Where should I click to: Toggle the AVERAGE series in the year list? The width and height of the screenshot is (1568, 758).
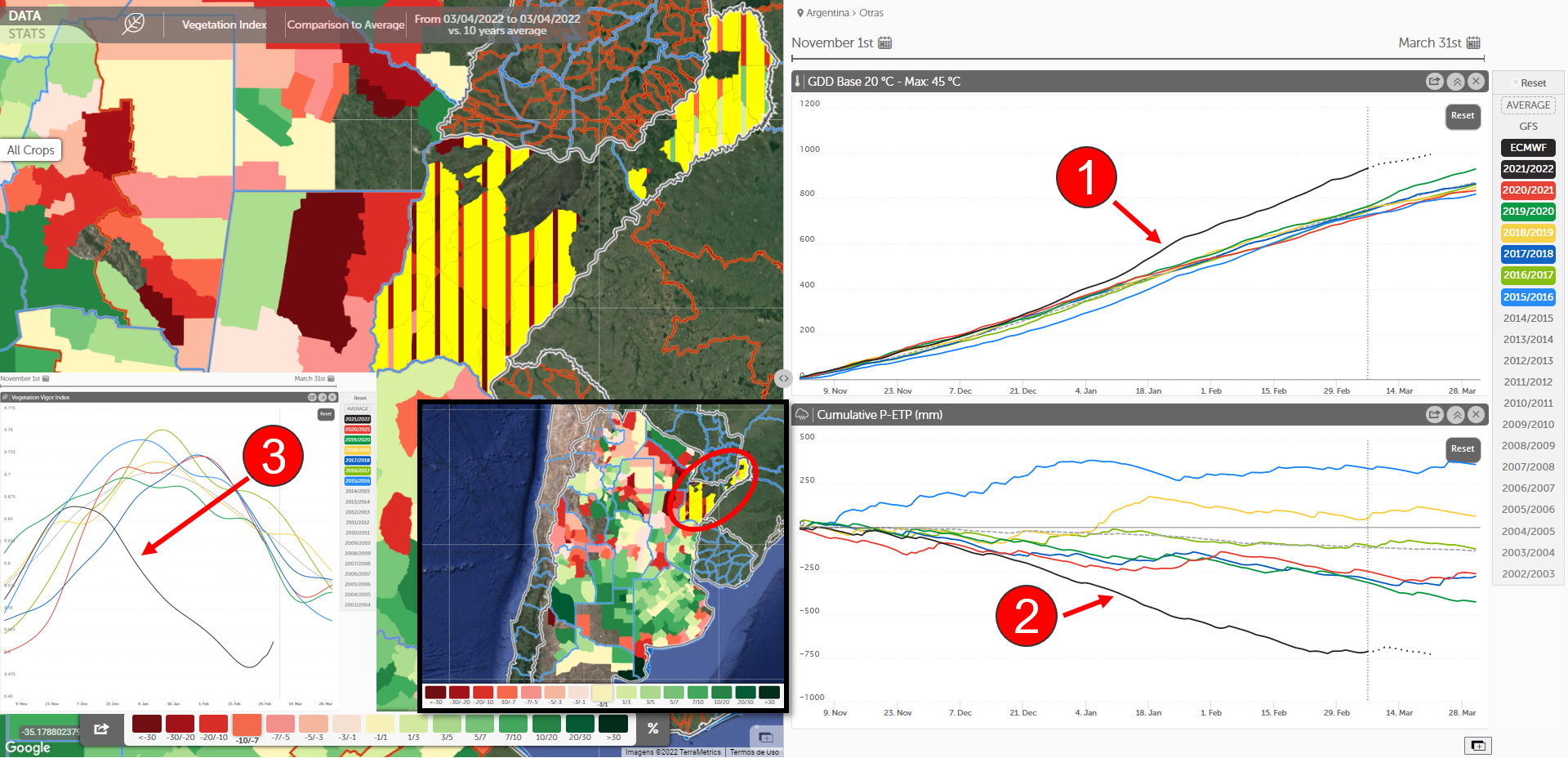(1528, 105)
